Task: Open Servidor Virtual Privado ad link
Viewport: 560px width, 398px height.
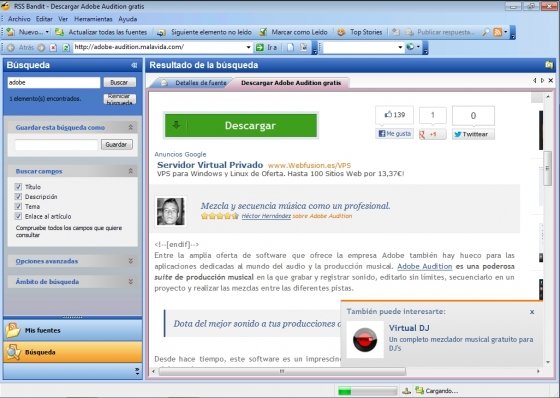Action: (x=210, y=165)
